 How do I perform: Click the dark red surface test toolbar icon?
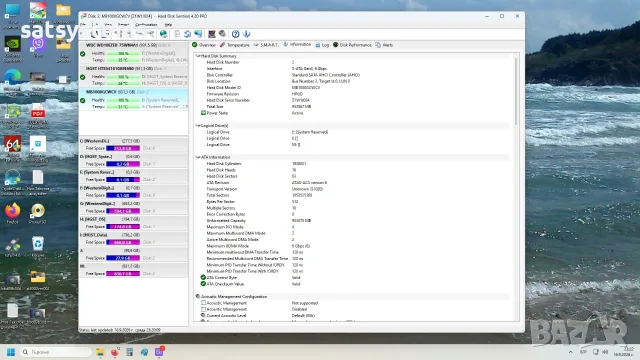(211, 34)
